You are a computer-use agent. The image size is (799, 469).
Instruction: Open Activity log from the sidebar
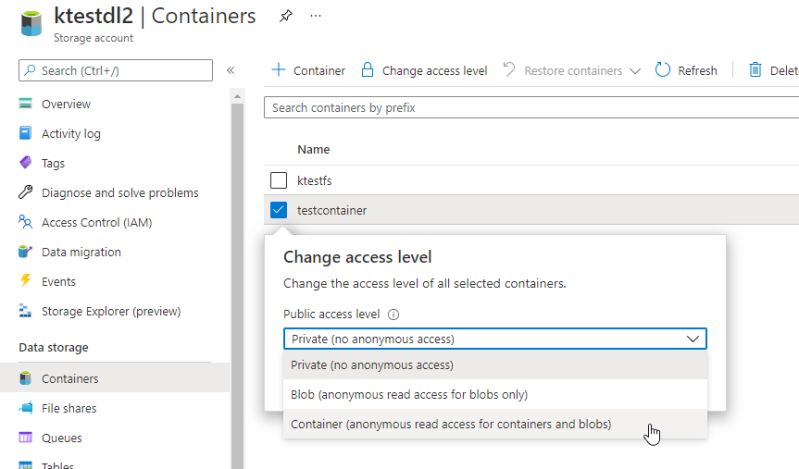point(70,134)
